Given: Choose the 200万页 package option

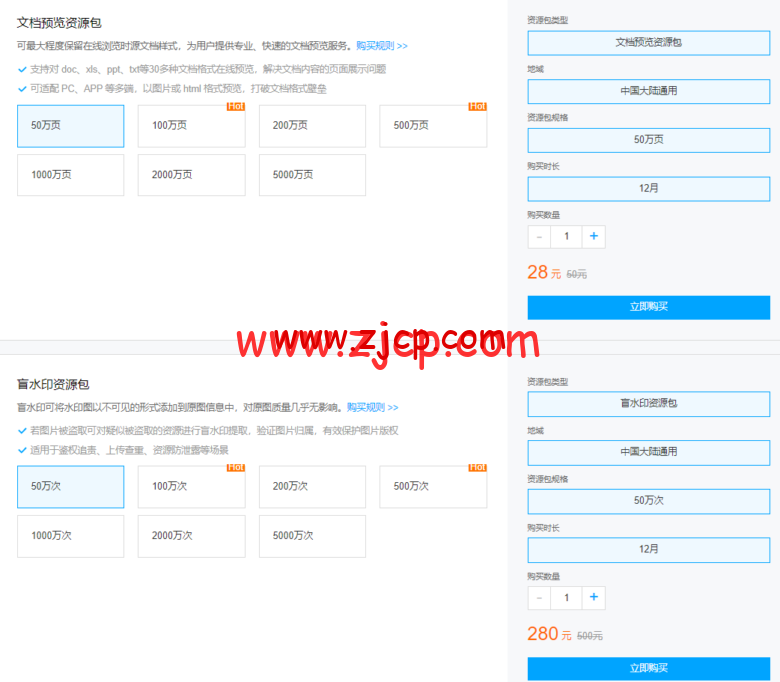Looking at the screenshot, I should pyautogui.click(x=312, y=126).
